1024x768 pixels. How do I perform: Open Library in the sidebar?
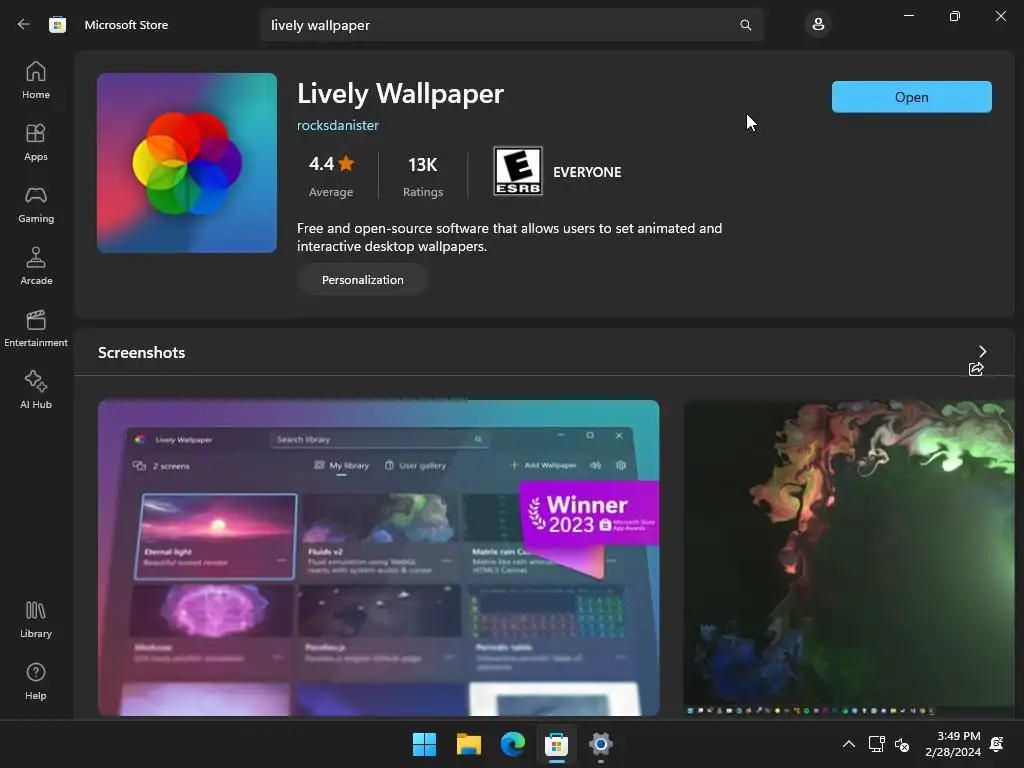36,620
